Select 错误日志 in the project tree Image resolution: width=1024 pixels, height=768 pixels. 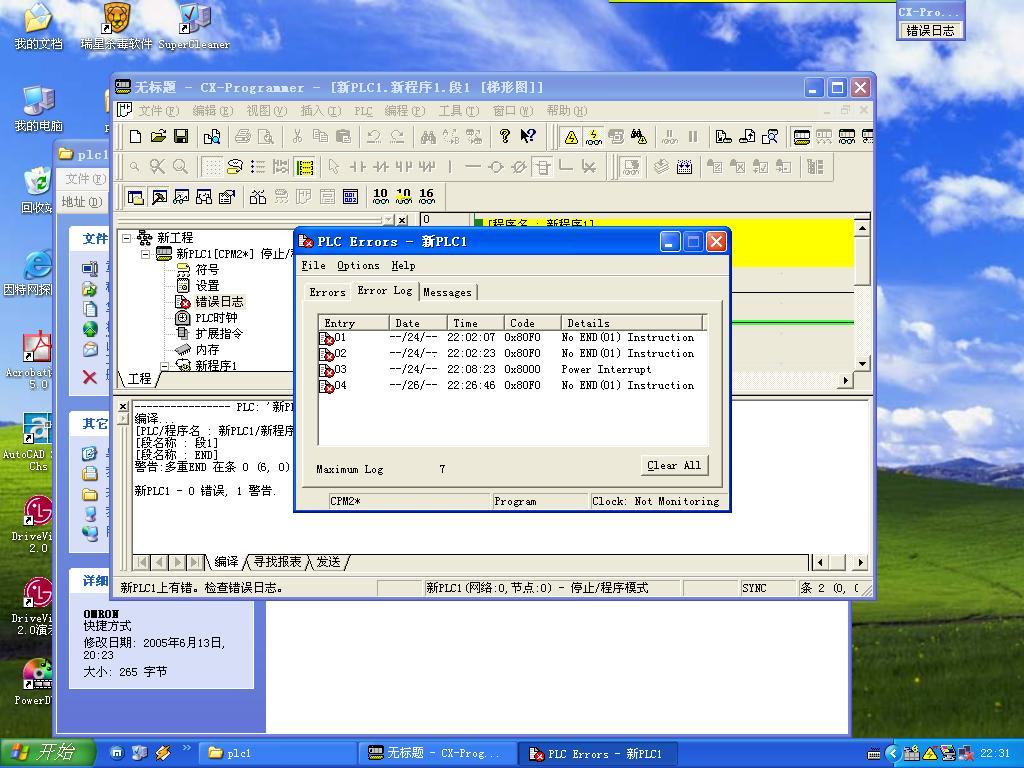(219, 302)
